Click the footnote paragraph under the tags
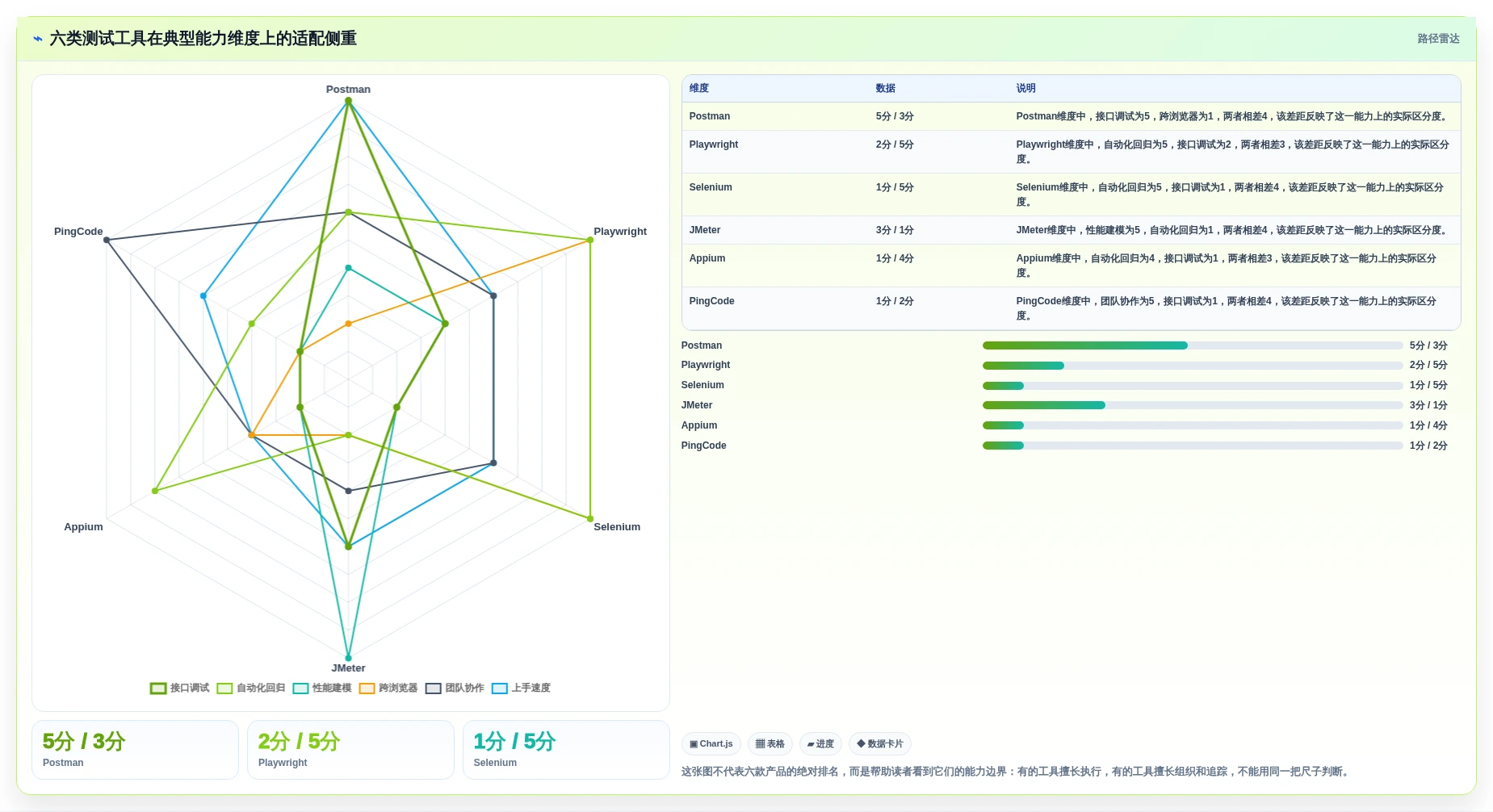 click(x=1017, y=772)
